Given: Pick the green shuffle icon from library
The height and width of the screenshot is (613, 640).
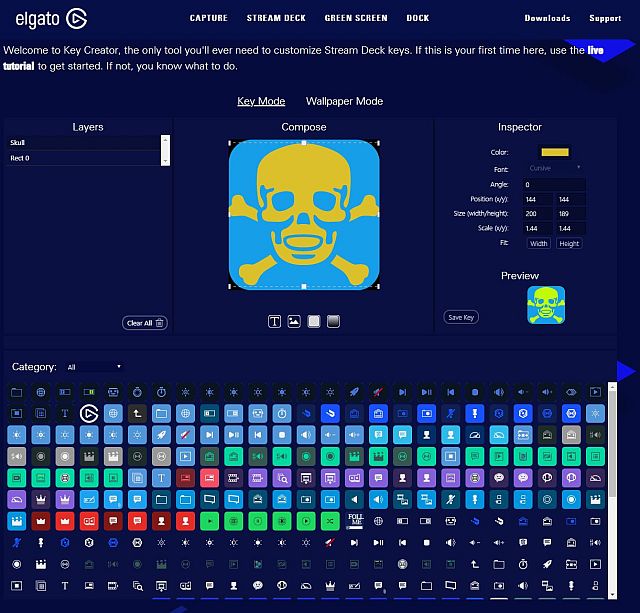Looking at the screenshot, I should coord(332,521).
